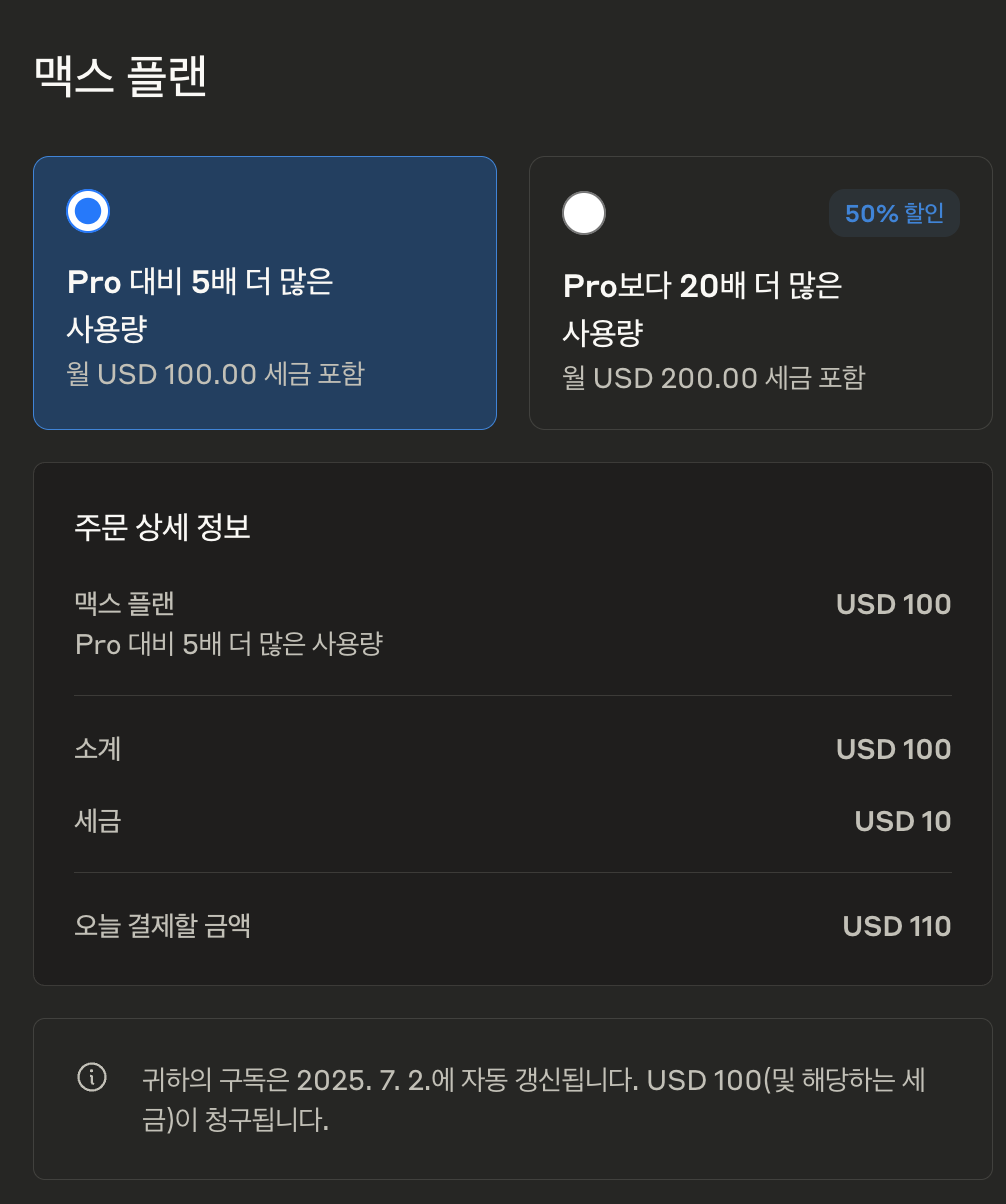This screenshot has width=1006, height=1204.
Task: Choose the 'Pro 대비 5배 더 많은 사용량' card title
Action: tap(200, 305)
